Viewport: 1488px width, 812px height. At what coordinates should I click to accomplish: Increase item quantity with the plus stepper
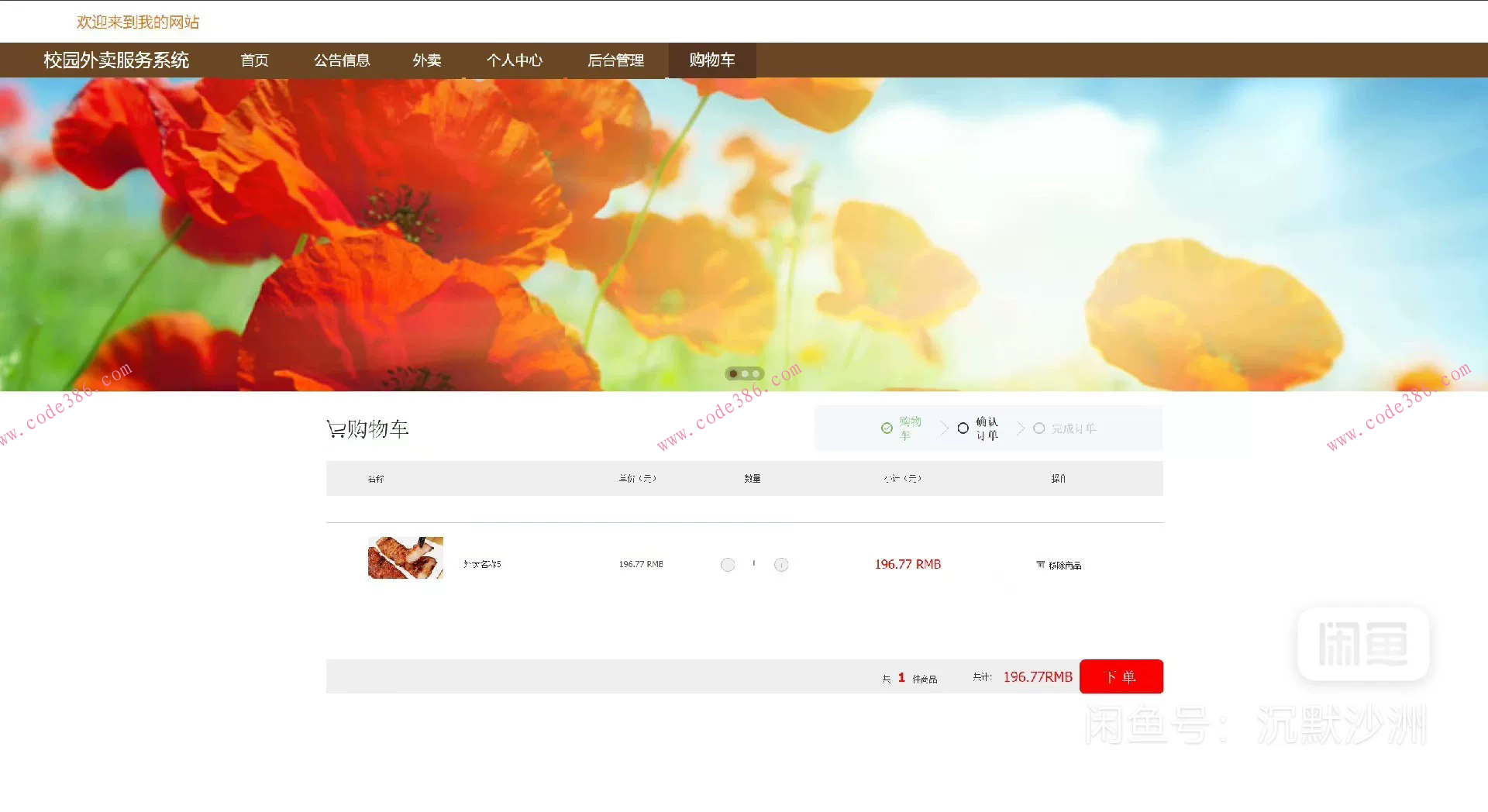[x=781, y=565]
